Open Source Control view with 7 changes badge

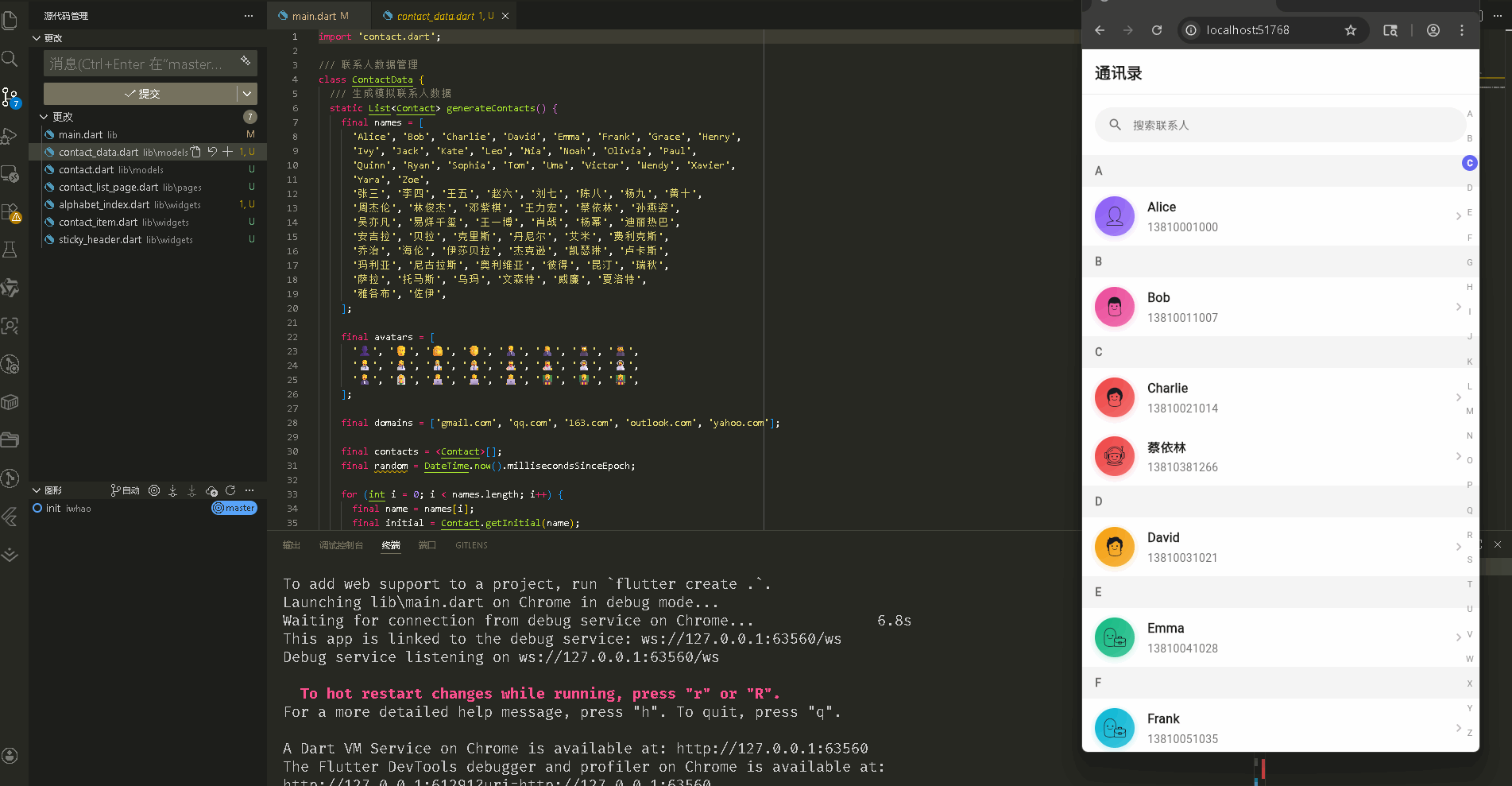click(x=10, y=98)
